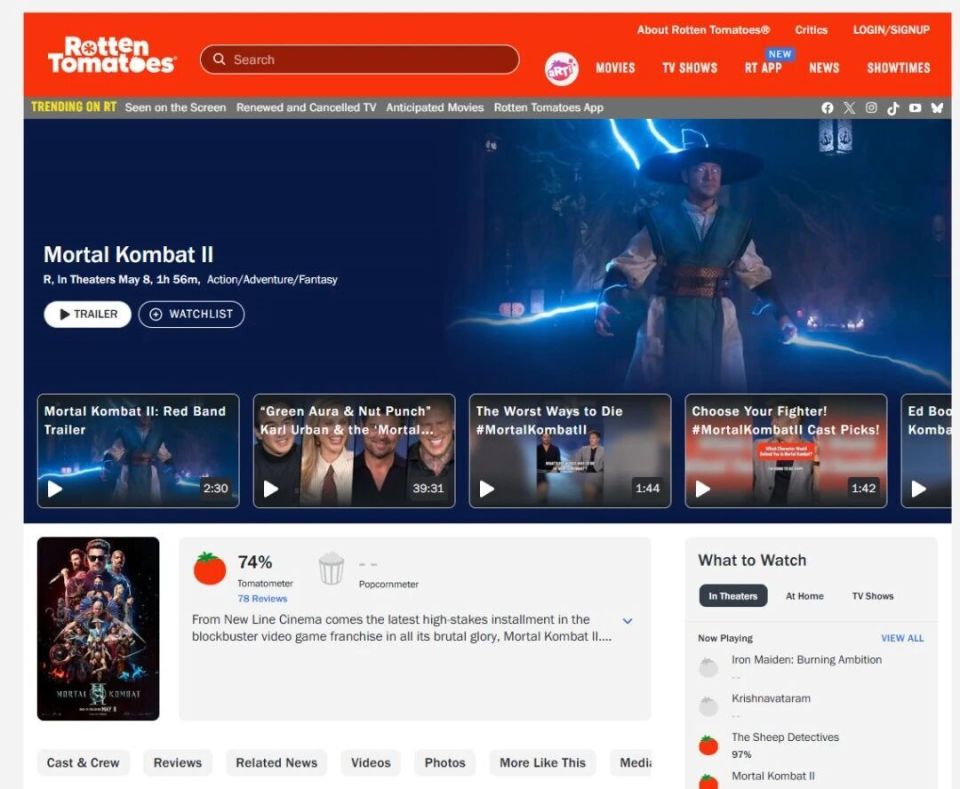Open the TV Shows menu
The height and width of the screenshot is (789, 960).
point(689,68)
